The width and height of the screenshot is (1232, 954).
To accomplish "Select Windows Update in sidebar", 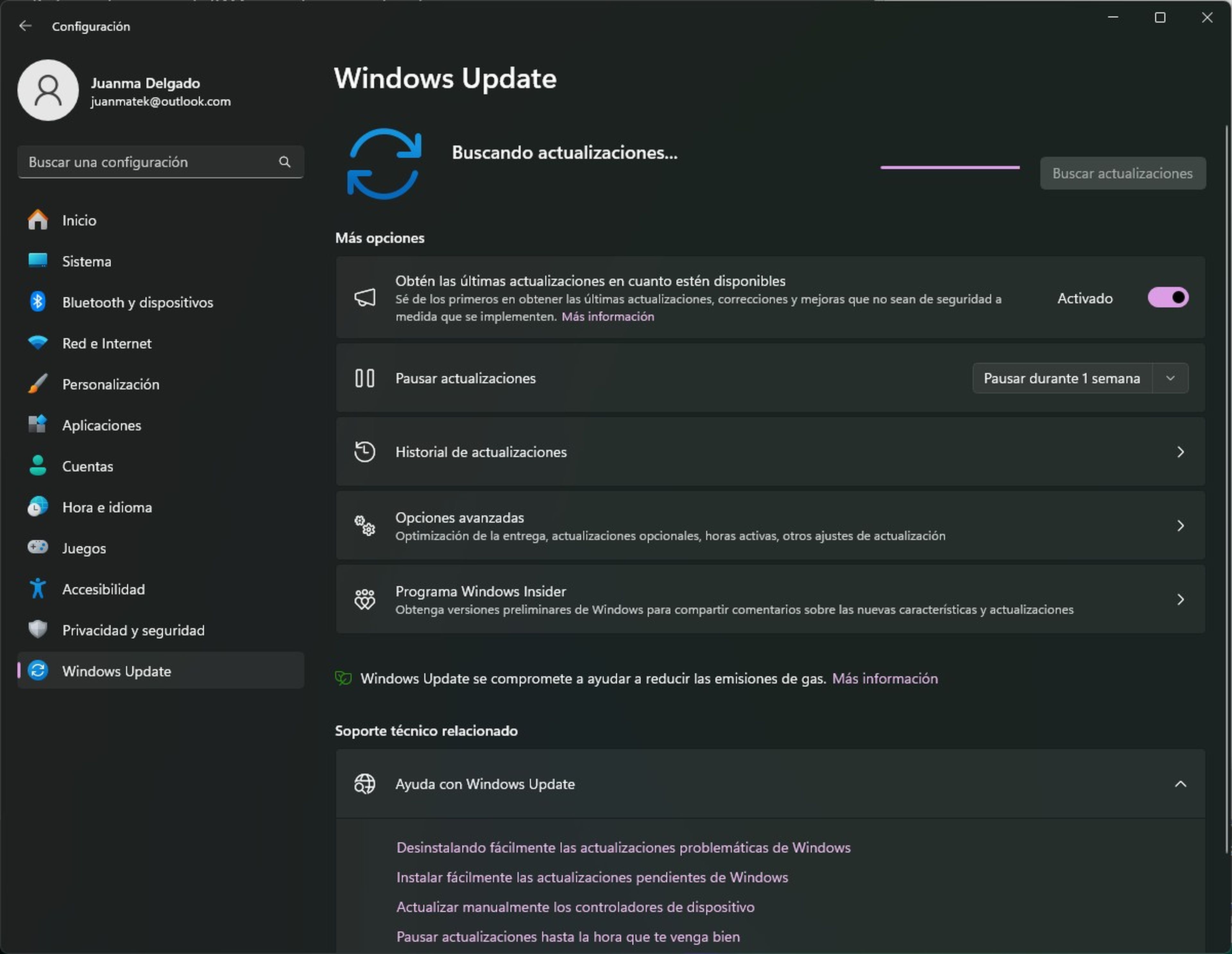I will click(x=161, y=670).
